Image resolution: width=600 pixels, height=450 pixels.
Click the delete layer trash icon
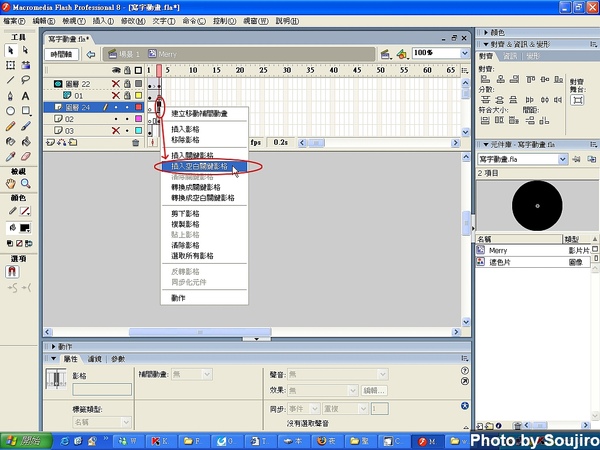coord(136,143)
